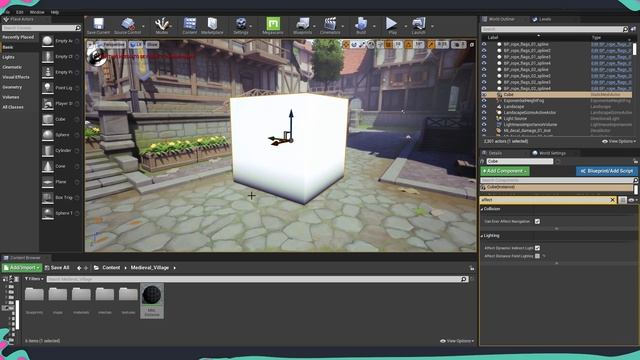Click the Show viewport button

point(152,44)
